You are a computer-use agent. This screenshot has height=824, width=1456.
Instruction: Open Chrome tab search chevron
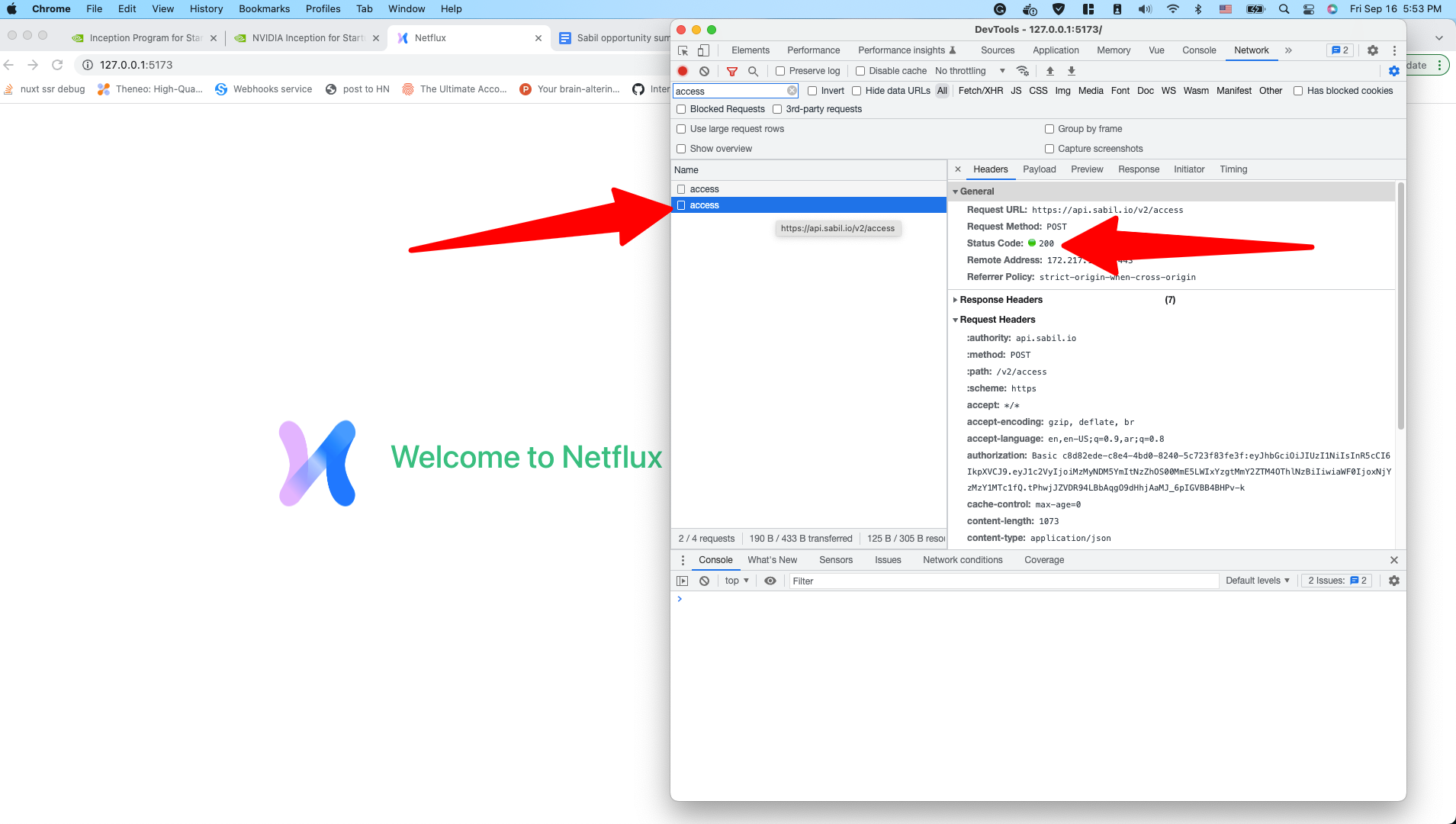(1439, 38)
